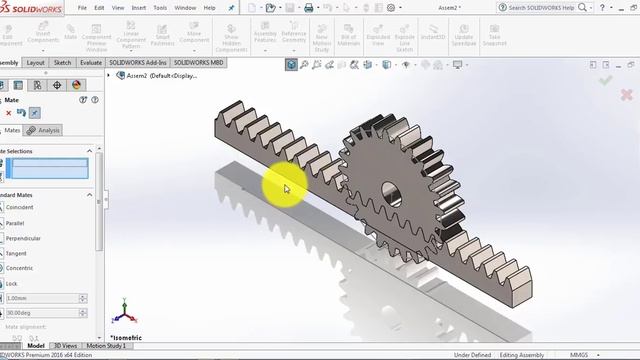Open the DisplayManager color-ball tab icon
Image resolution: width=640 pixels, height=360 pixels.
click(76, 85)
